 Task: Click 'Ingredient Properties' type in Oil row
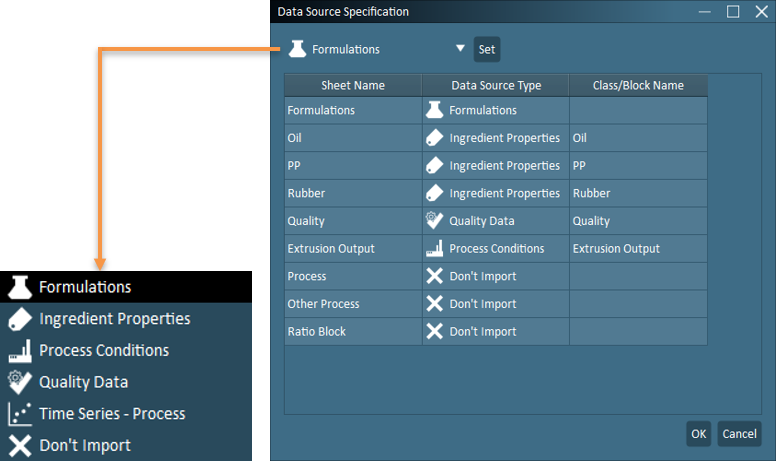(x=504, y=138)
